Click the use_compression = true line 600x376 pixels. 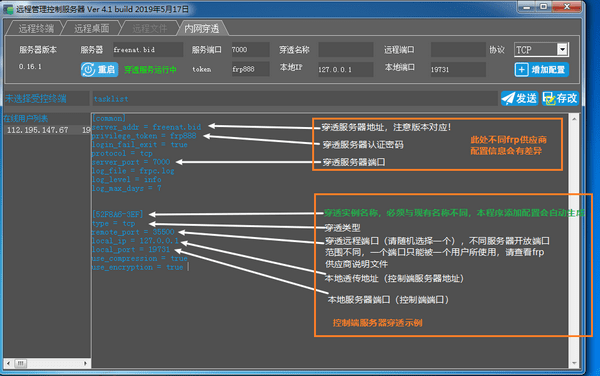click(x=140, y=258)
